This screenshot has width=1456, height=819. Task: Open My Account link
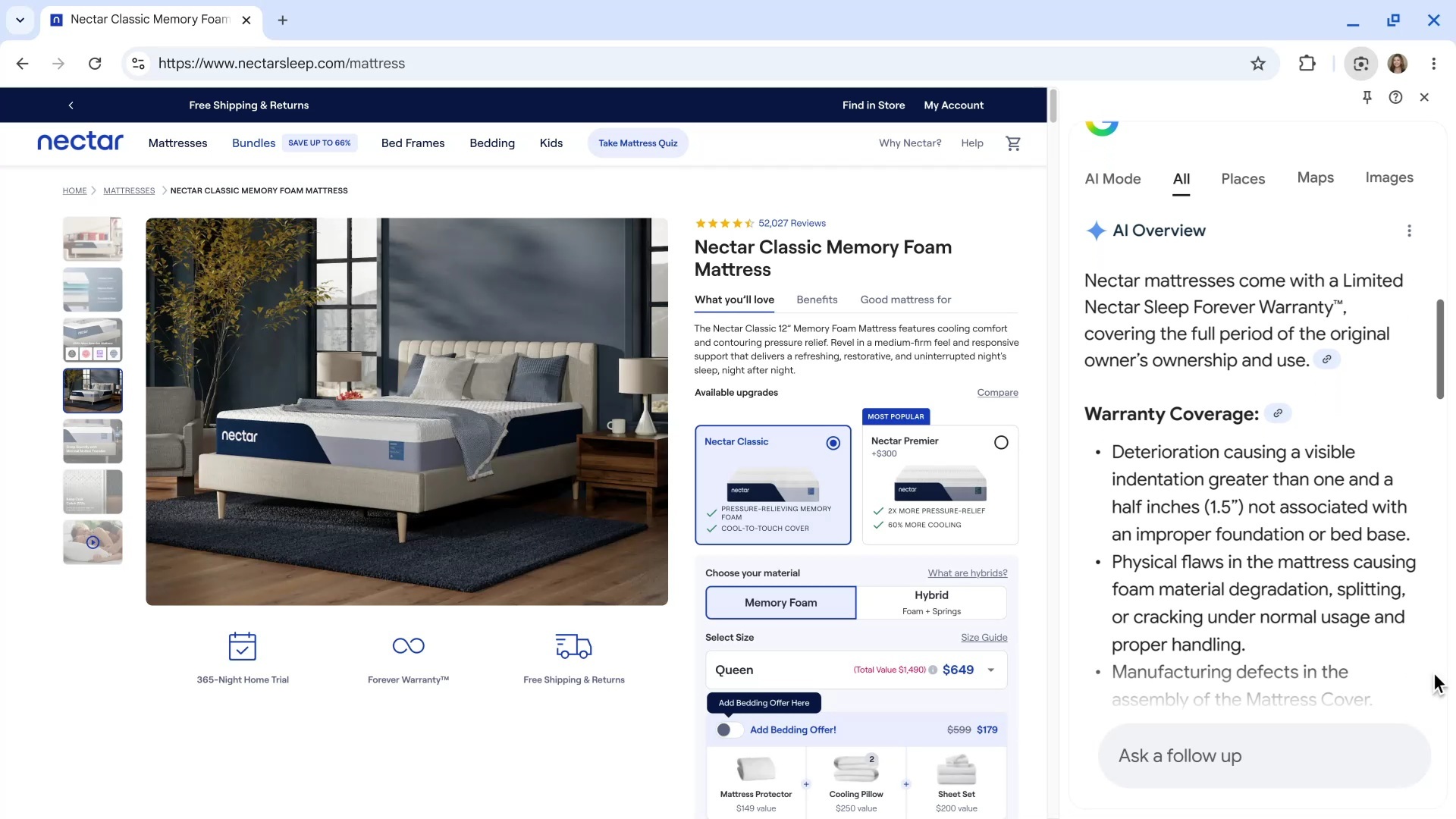click(x=953, y=105)
